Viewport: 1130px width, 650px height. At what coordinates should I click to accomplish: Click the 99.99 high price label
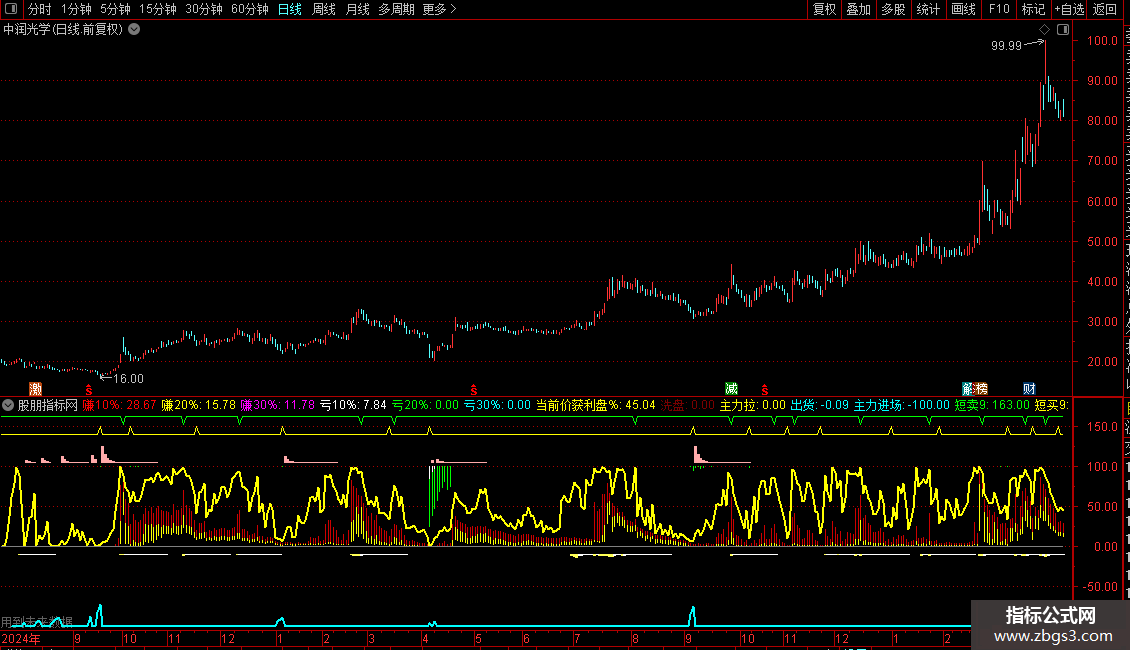[1006, 45]
